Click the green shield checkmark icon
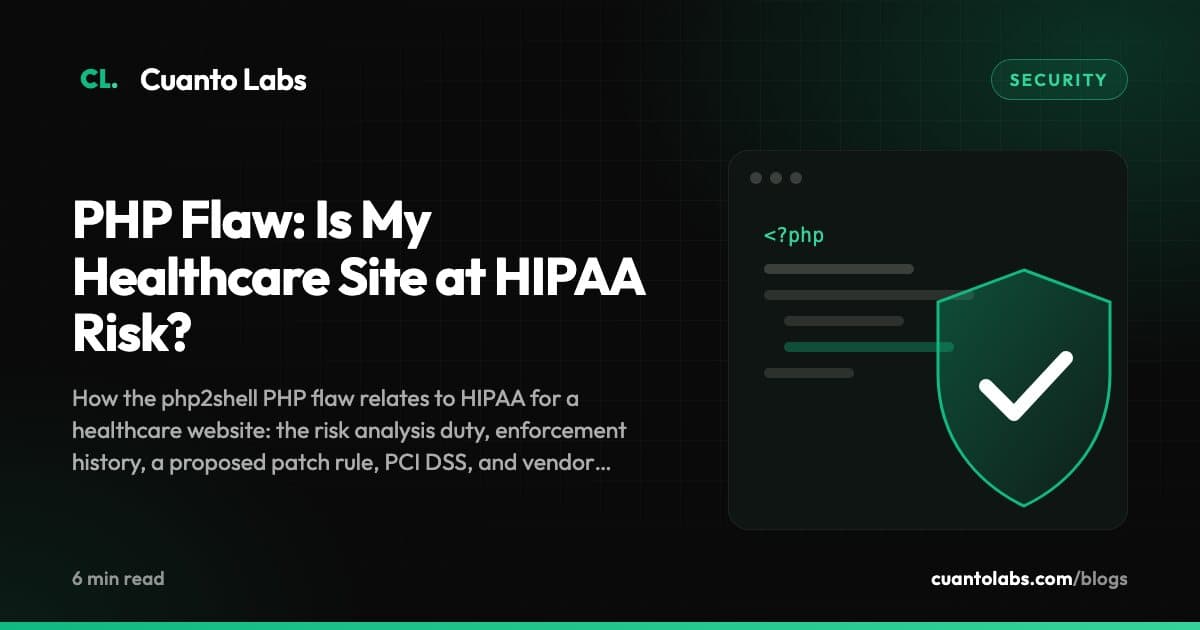This screenshot has width=1200, height=630. 1024,386
